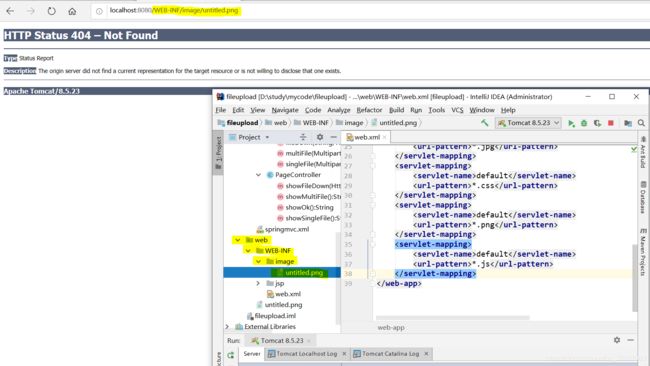Click the browser address bar URL
This screenshot has width=650, height=366.
pyautogui.click(x=174, y=10)
